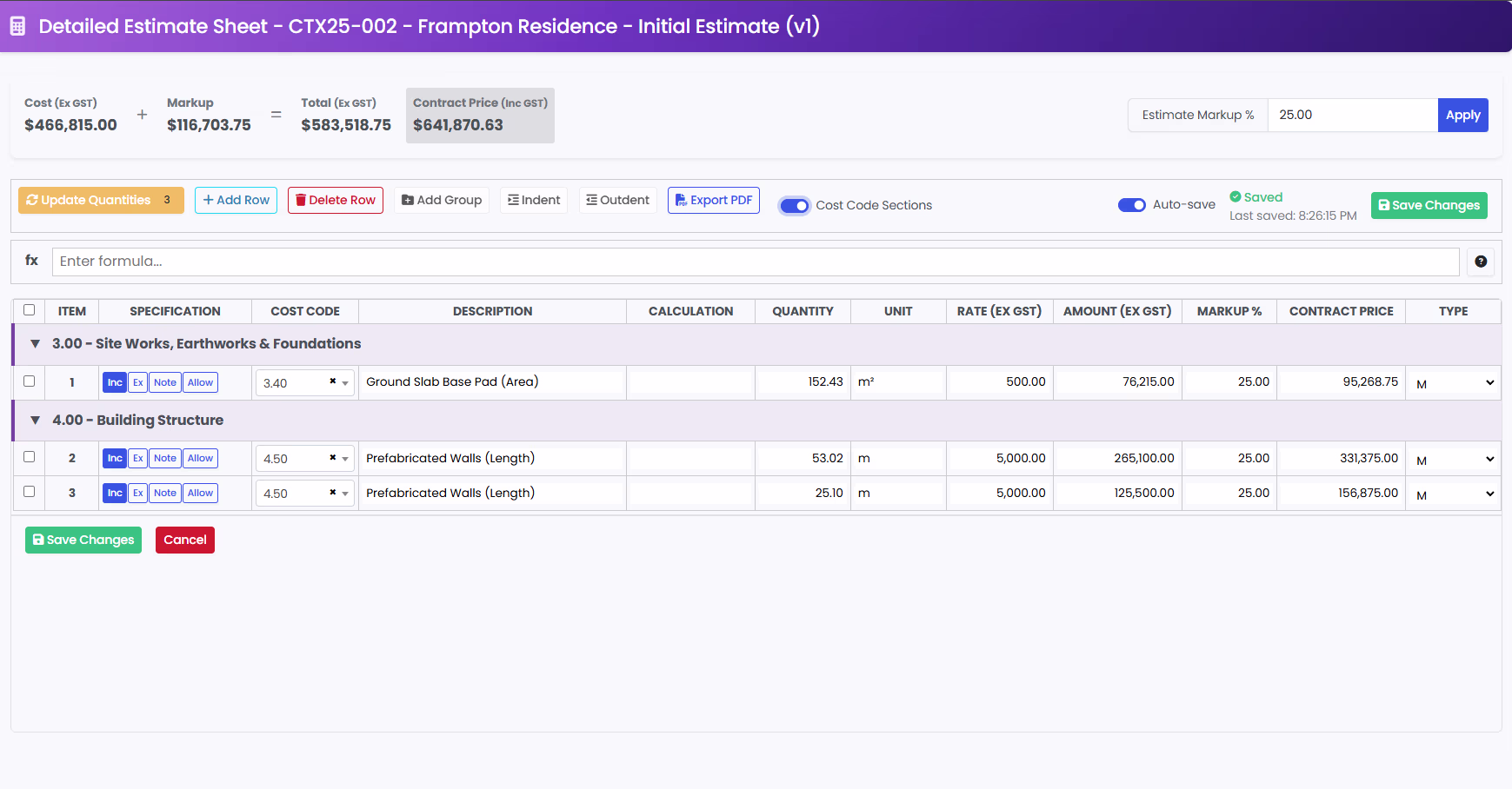Screen dimensions: 1512x789
Task: Outdent the selected row
Action: 617,200
